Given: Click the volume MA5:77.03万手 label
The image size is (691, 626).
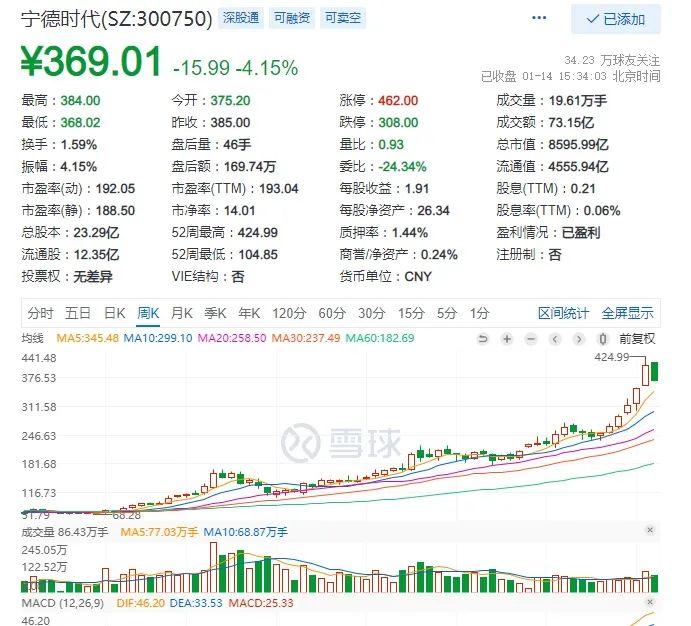Looking at the screenshot, I should (x=159, y=532).
